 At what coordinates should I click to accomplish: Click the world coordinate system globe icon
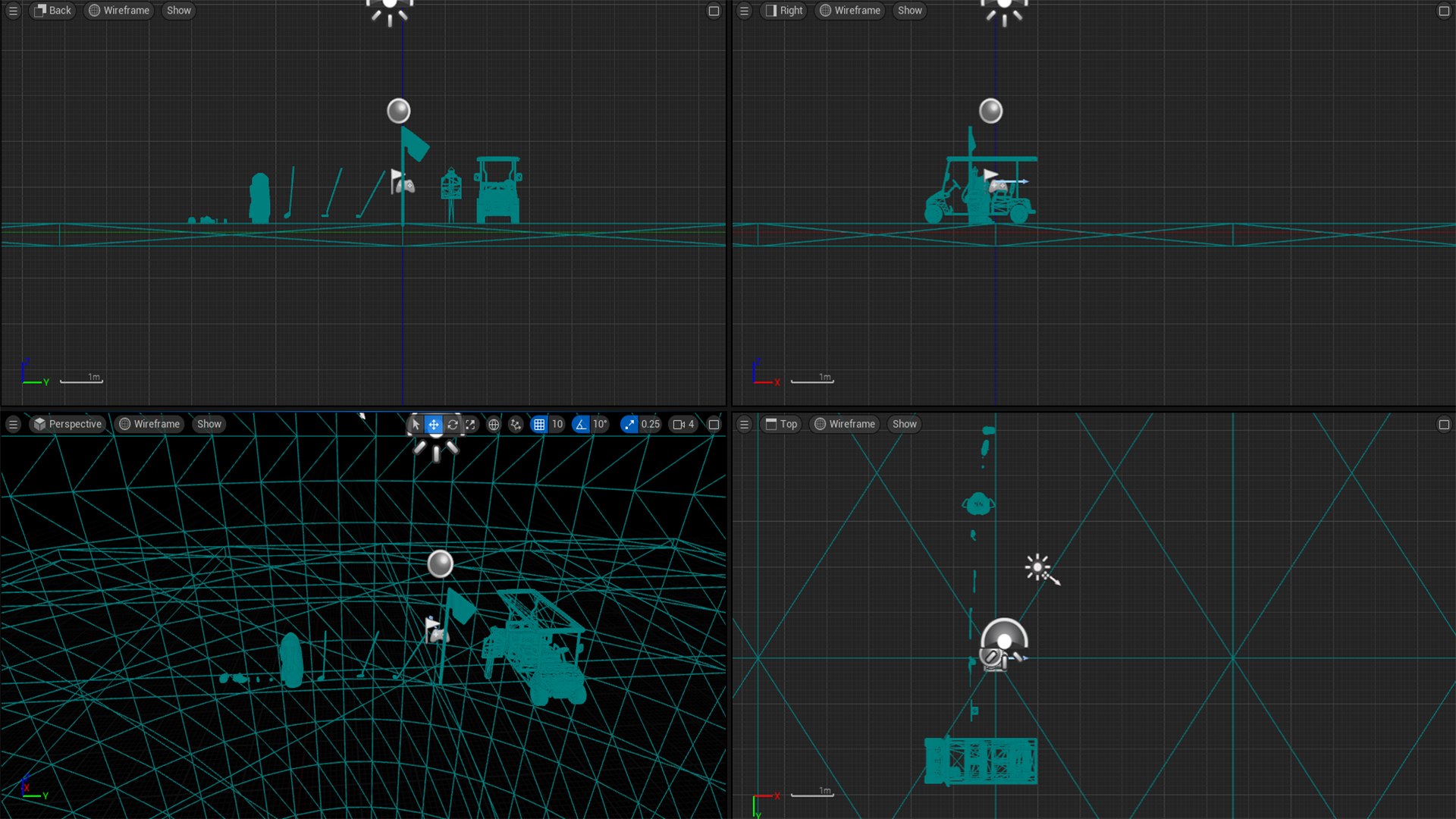494,425
